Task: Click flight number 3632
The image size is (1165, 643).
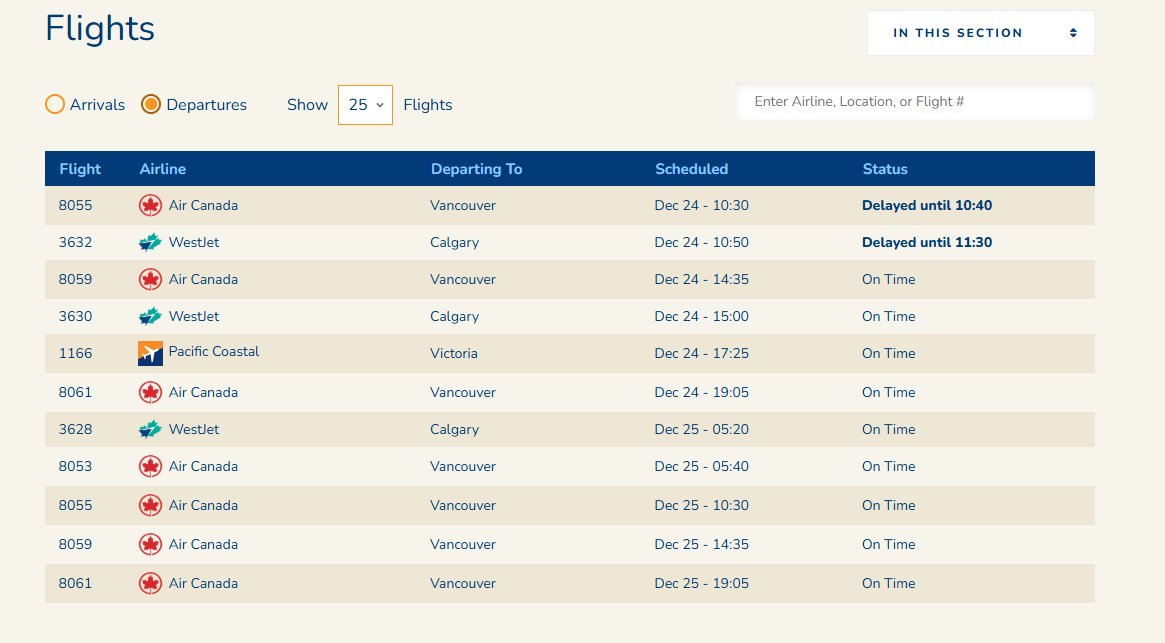Action: [76, 242]
